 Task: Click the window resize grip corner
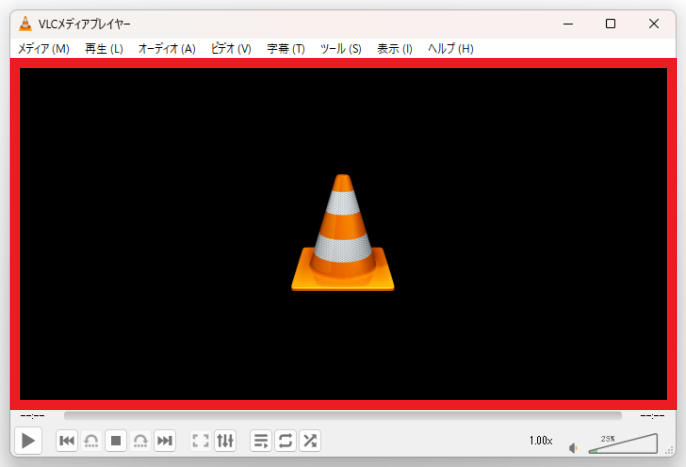[x=669, y=450]
